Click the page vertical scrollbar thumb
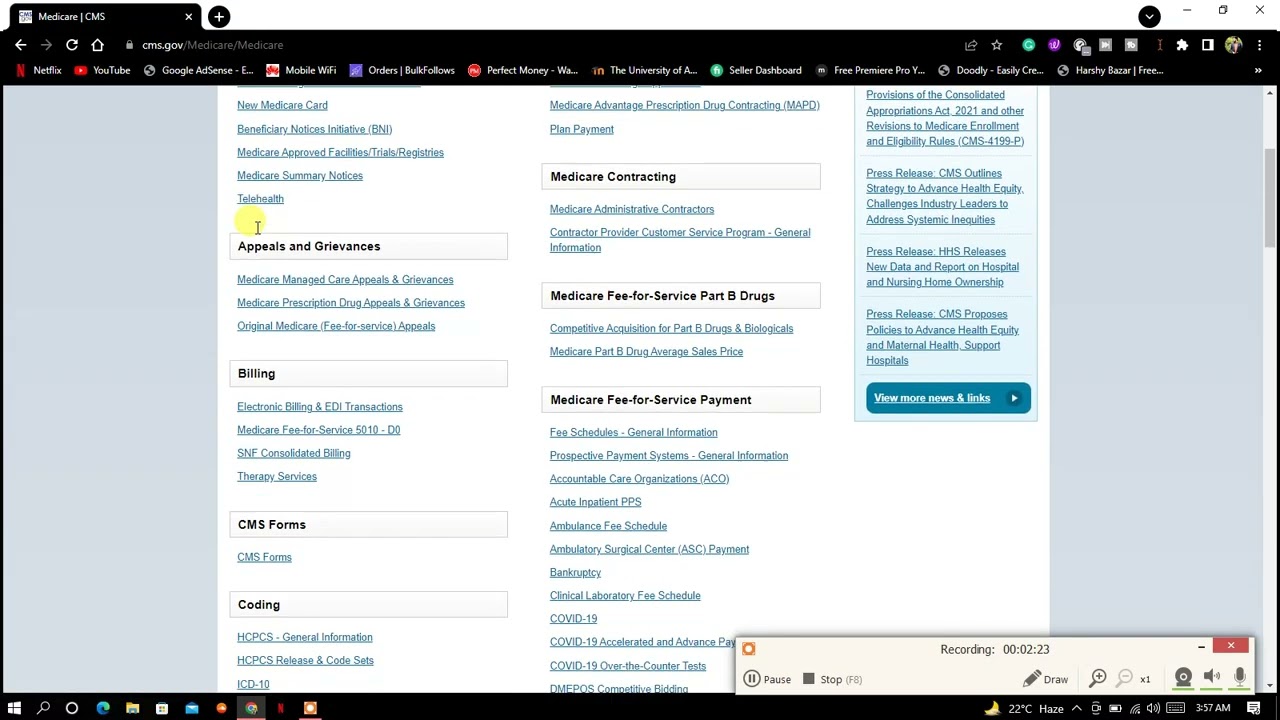This screenshot has height=720, width=1280. [1270, 200]
